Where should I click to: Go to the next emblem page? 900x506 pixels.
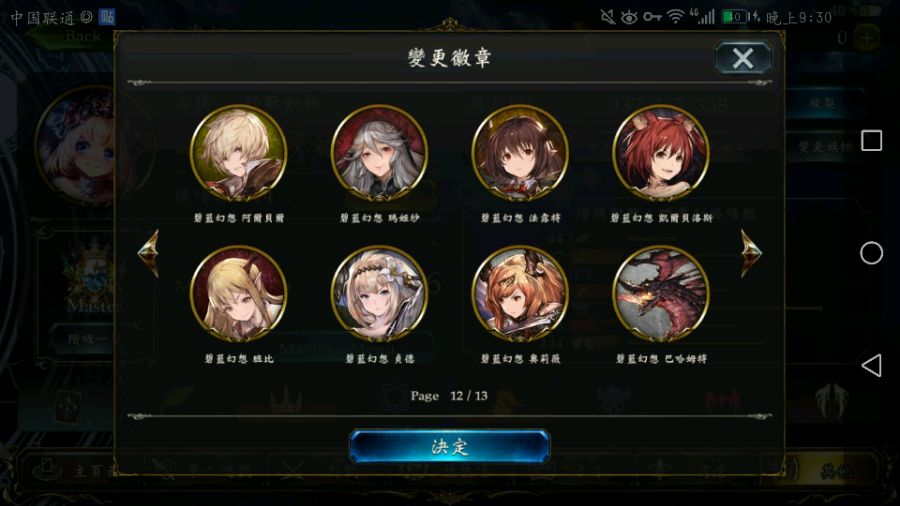751,252
